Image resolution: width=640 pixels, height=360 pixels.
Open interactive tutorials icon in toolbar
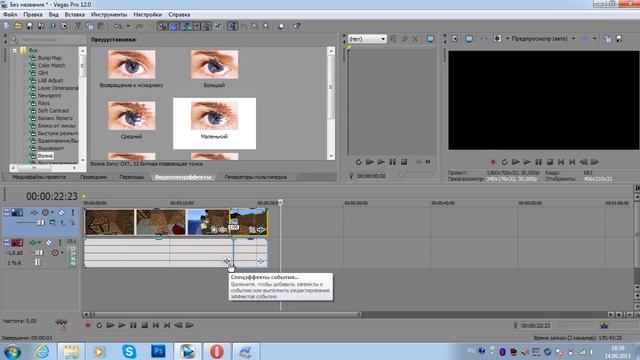pyautogui.click(x=281, y=26)
